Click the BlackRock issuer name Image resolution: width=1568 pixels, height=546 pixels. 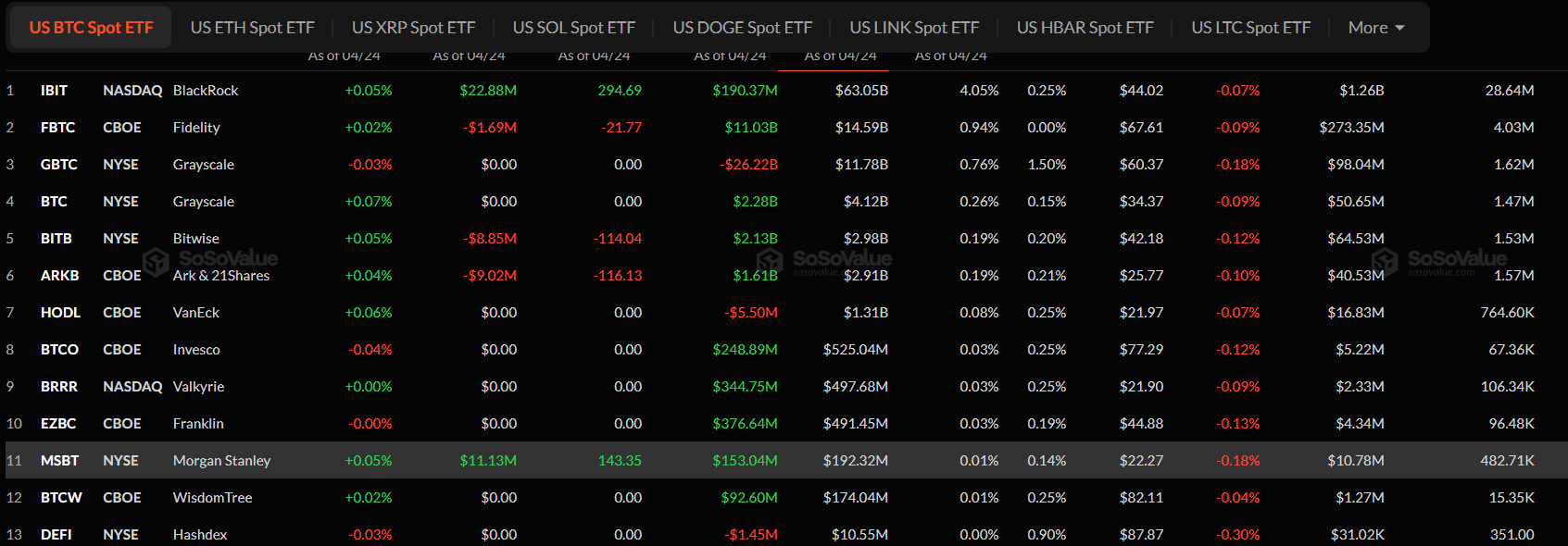tap(206, 91)
